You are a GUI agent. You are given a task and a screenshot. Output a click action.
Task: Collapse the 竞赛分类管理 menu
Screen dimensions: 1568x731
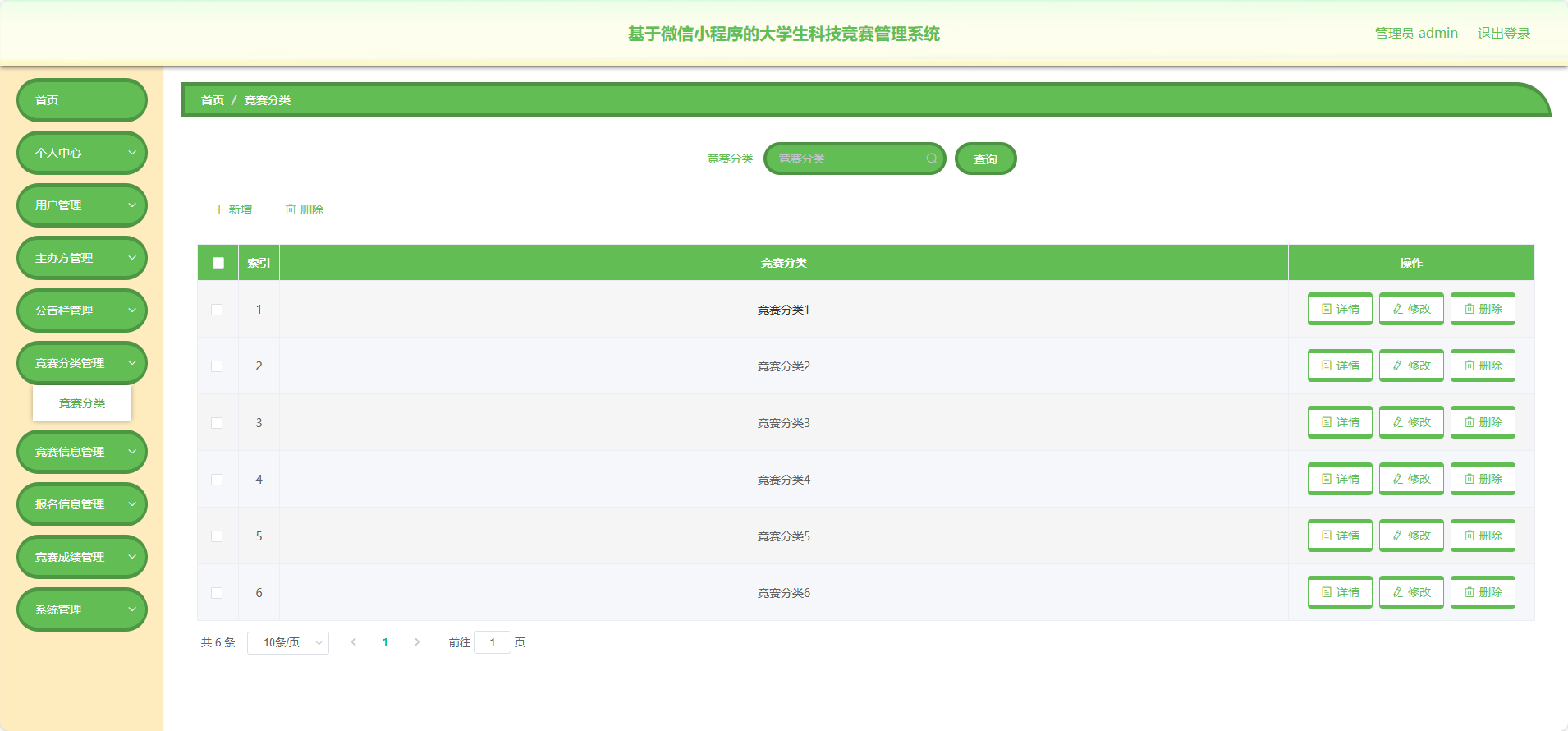[82, 363]
